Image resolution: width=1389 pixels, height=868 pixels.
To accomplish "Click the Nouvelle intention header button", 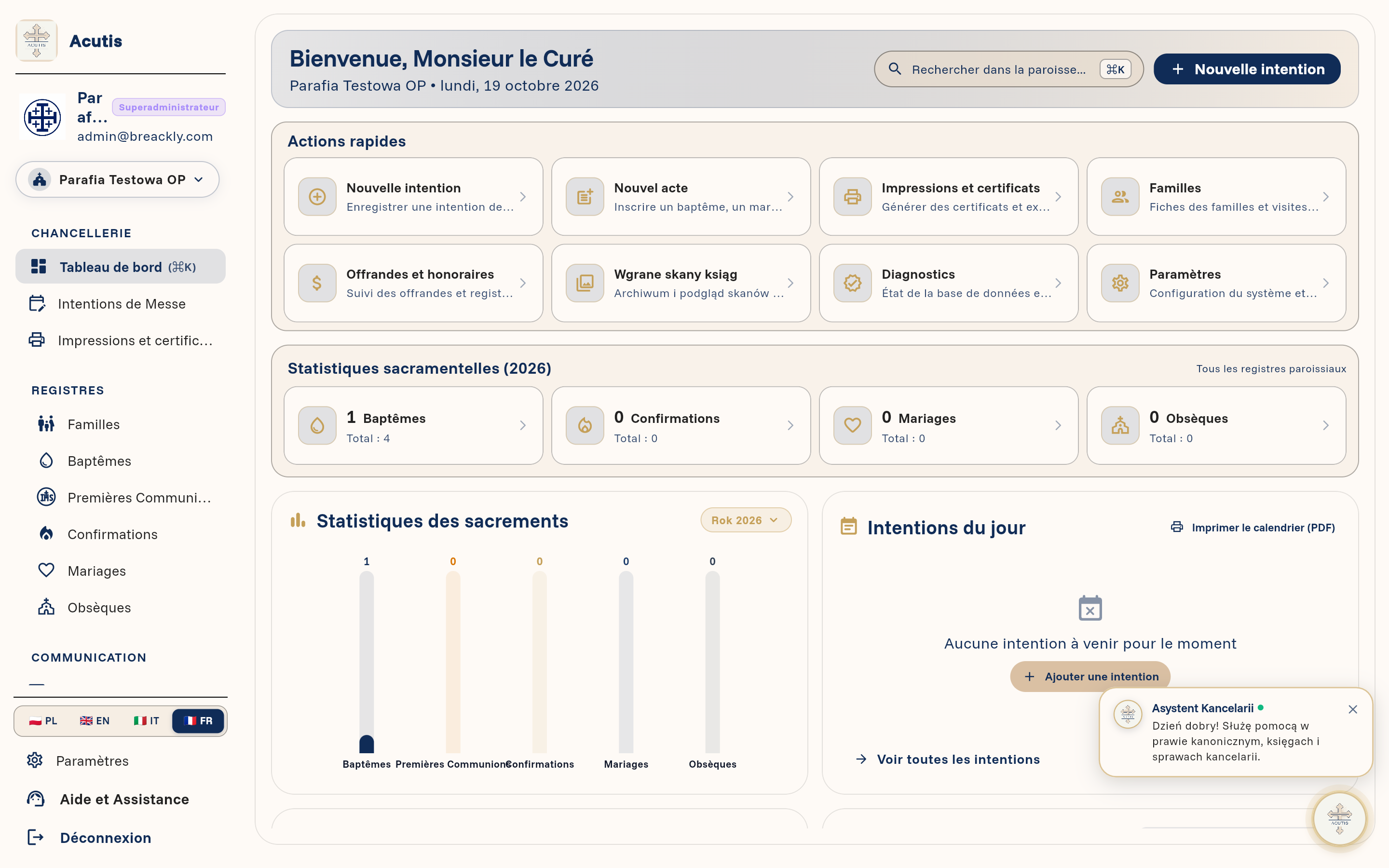I will tap(1247, 69).
